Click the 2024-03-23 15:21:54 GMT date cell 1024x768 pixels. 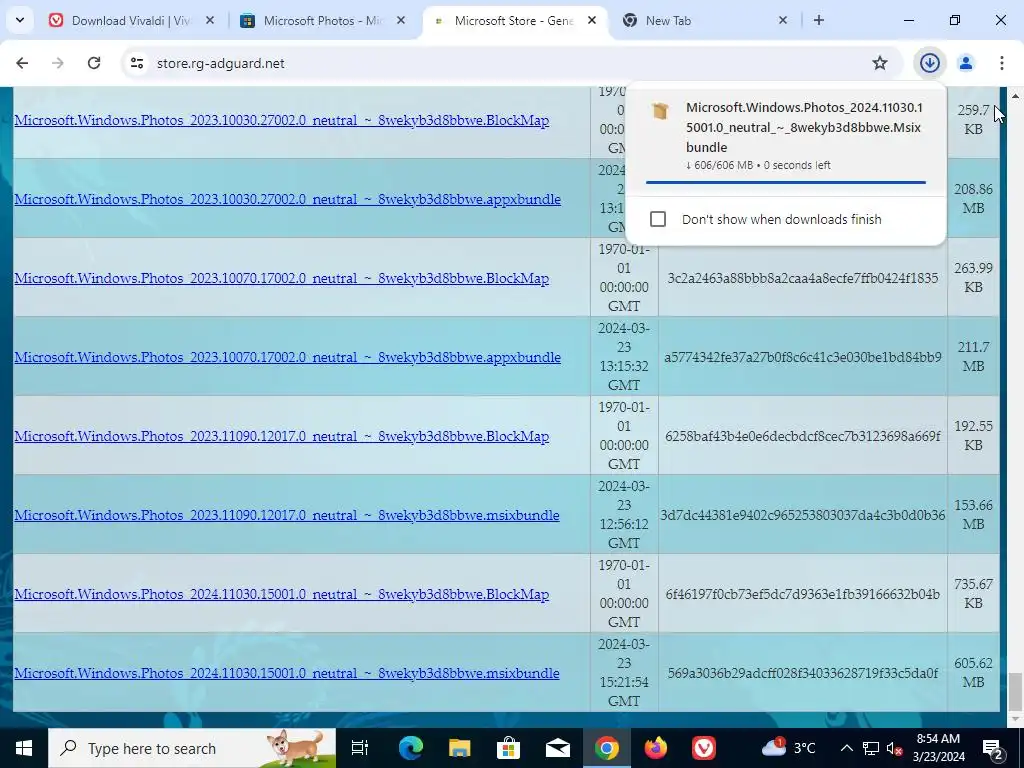pyautogui.click(x=624, y=673)
